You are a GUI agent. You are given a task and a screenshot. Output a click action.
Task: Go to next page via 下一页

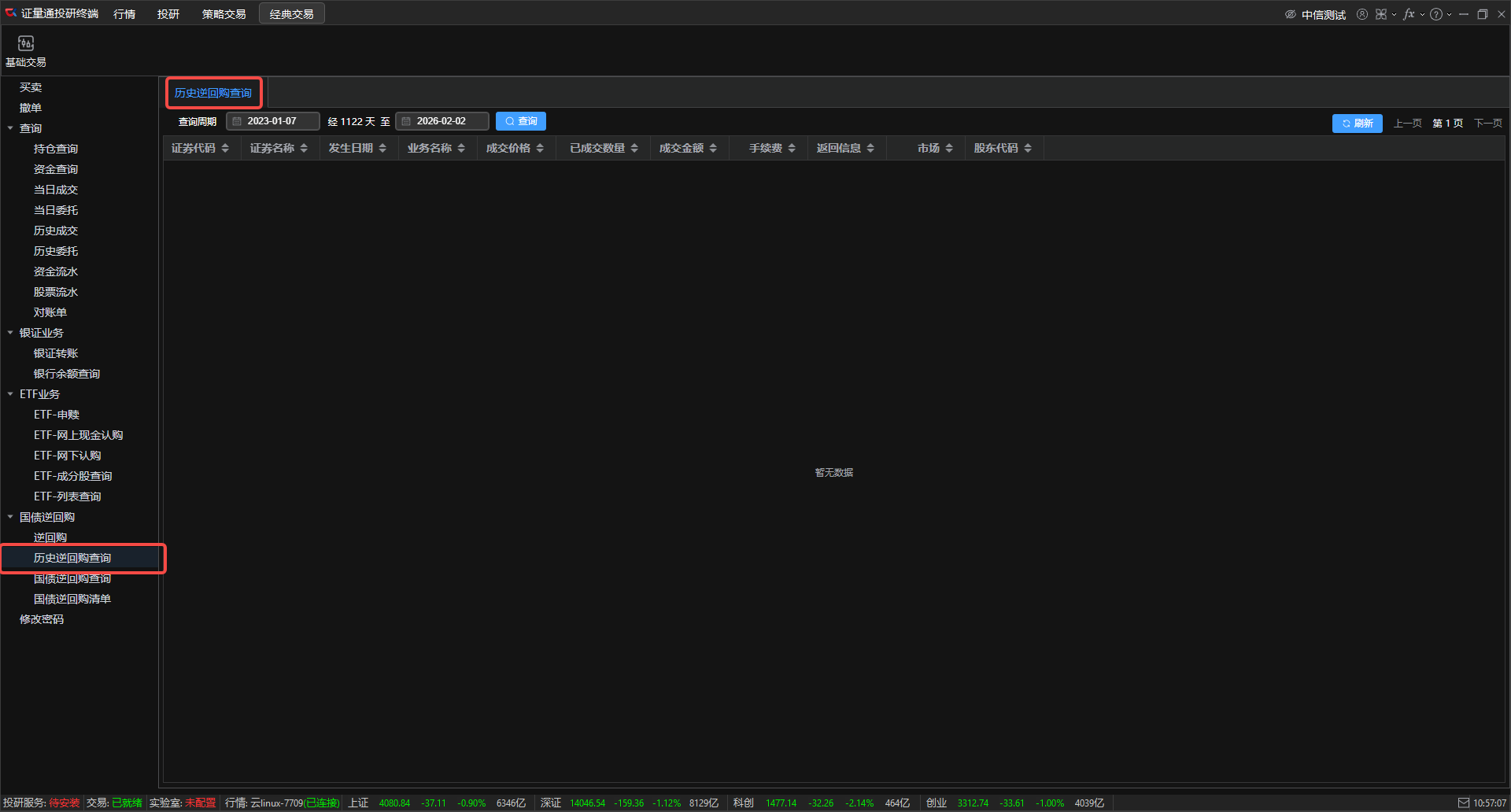click(x=1487, y=124)
